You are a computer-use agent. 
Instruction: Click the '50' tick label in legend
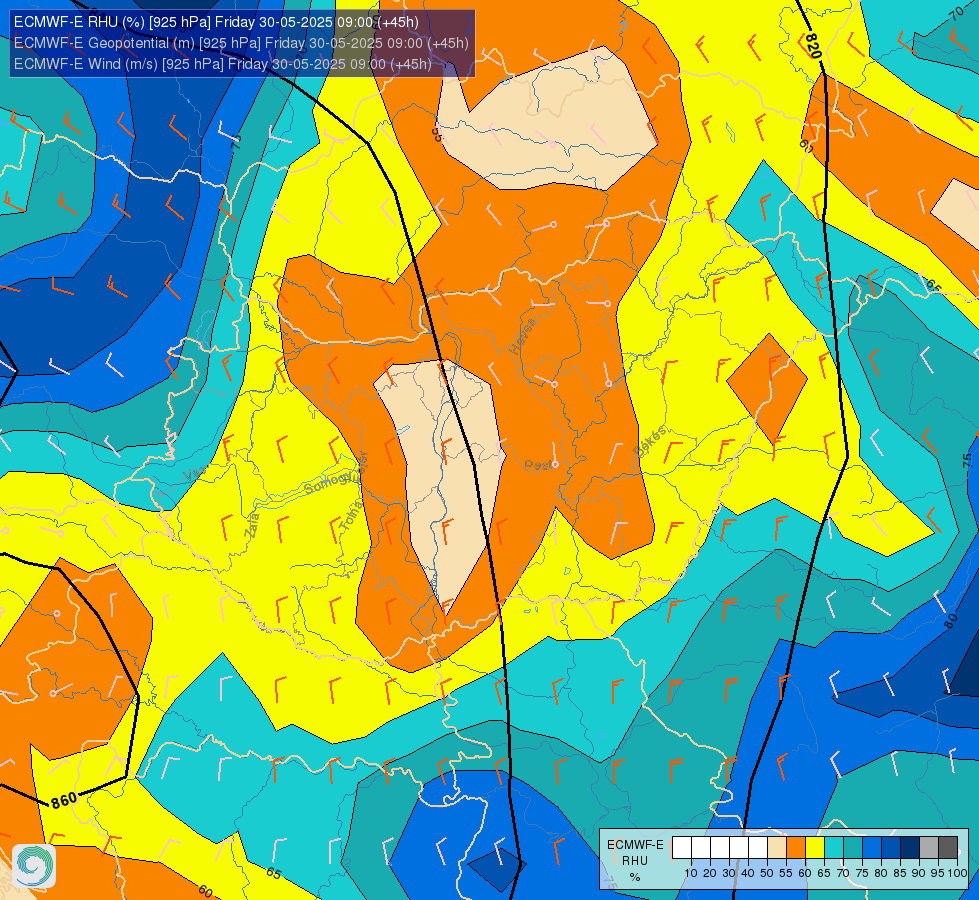coord(767,873)
